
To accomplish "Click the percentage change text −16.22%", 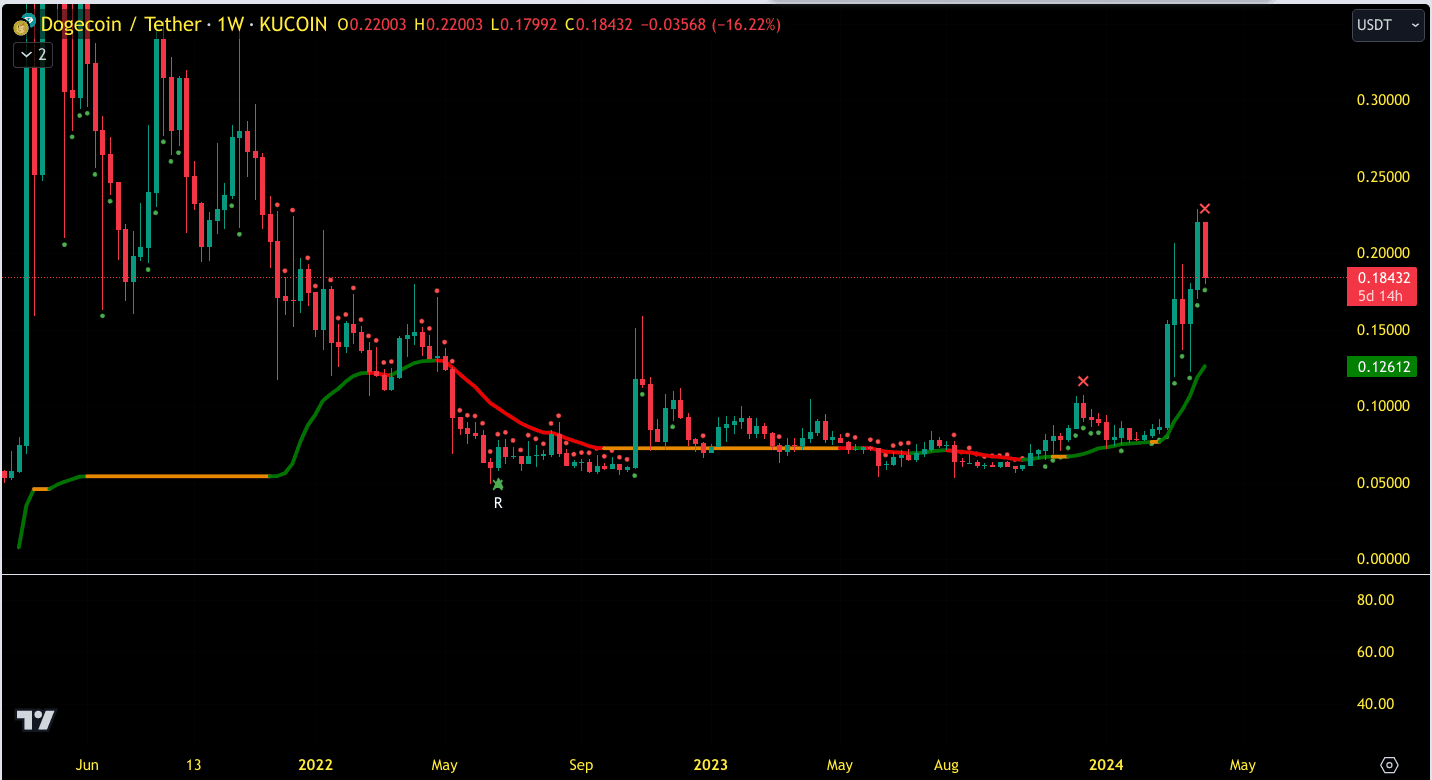I will (746, 24).
